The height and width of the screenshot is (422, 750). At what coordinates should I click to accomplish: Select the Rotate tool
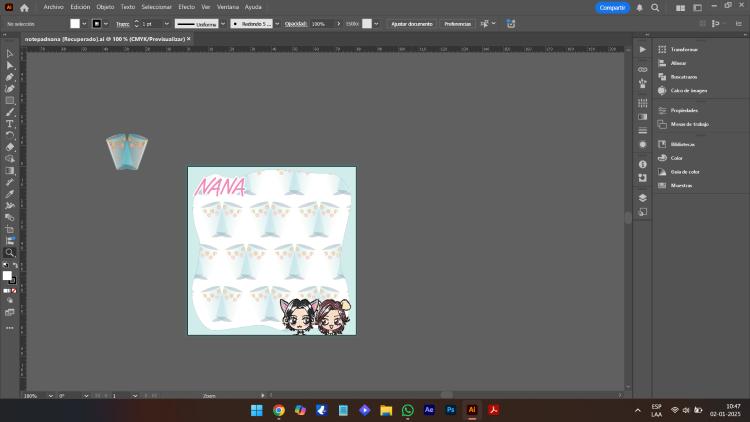[10, 135]
